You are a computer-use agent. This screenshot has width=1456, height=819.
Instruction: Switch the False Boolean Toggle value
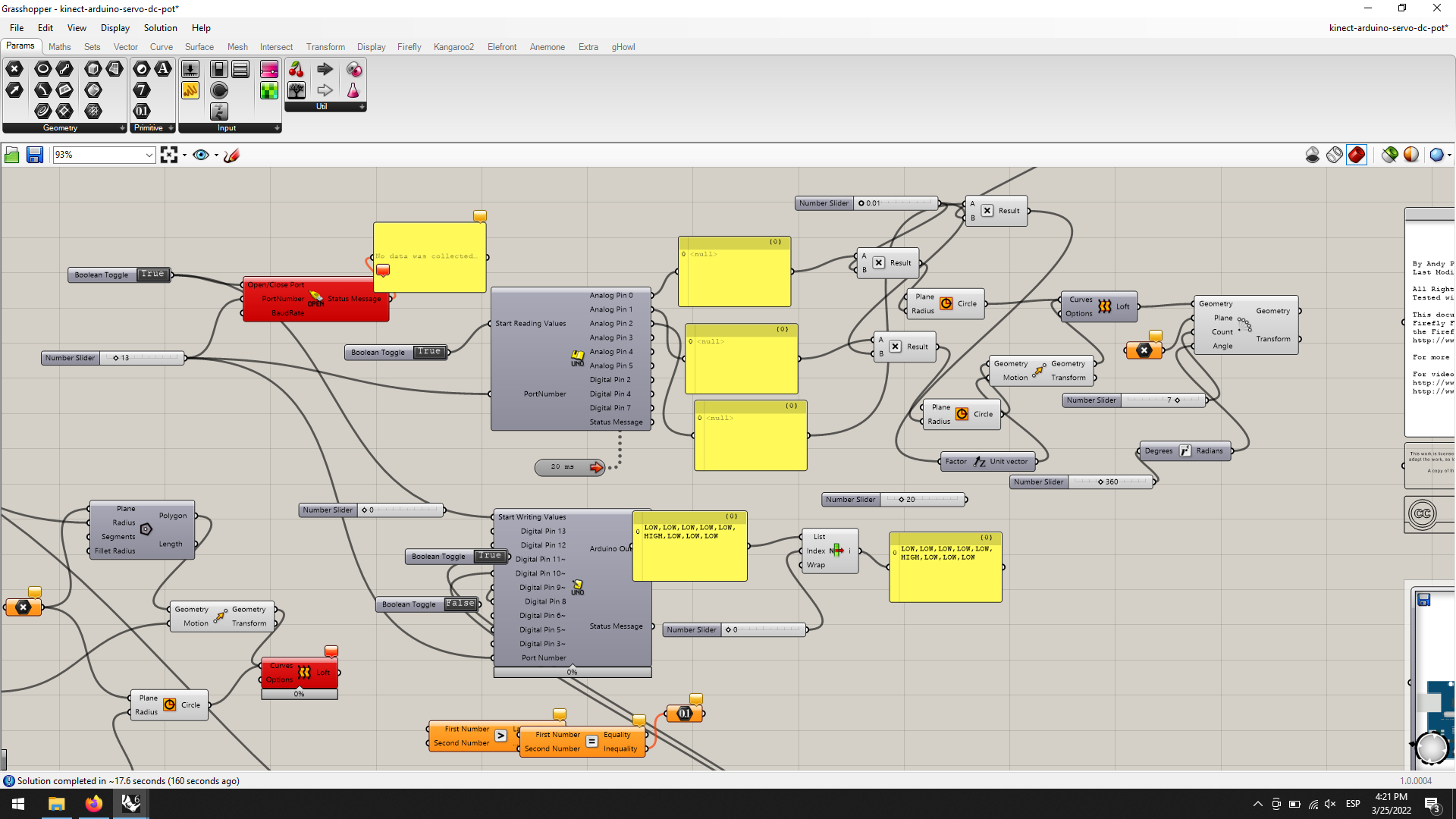[460, 604]
